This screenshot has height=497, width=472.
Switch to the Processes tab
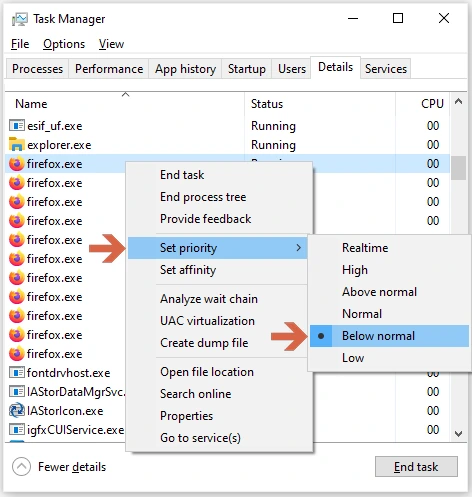pos(37,69)
